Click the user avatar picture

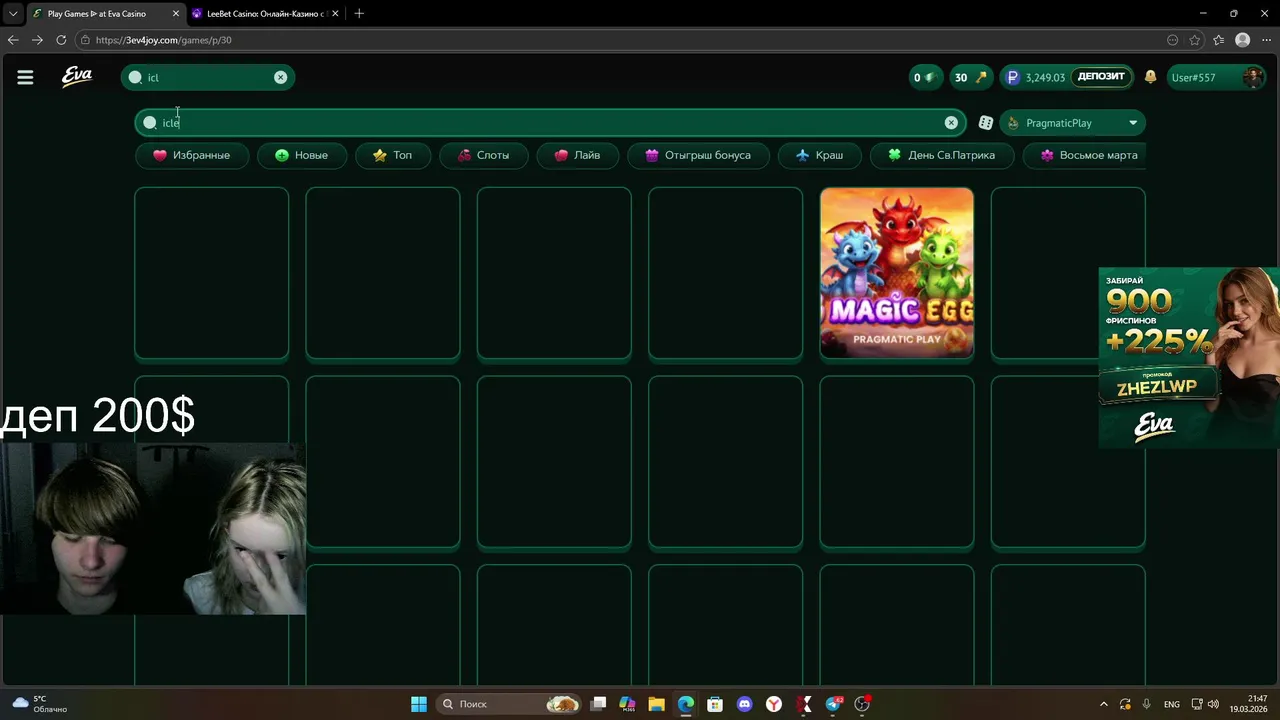pos(1252,77)
